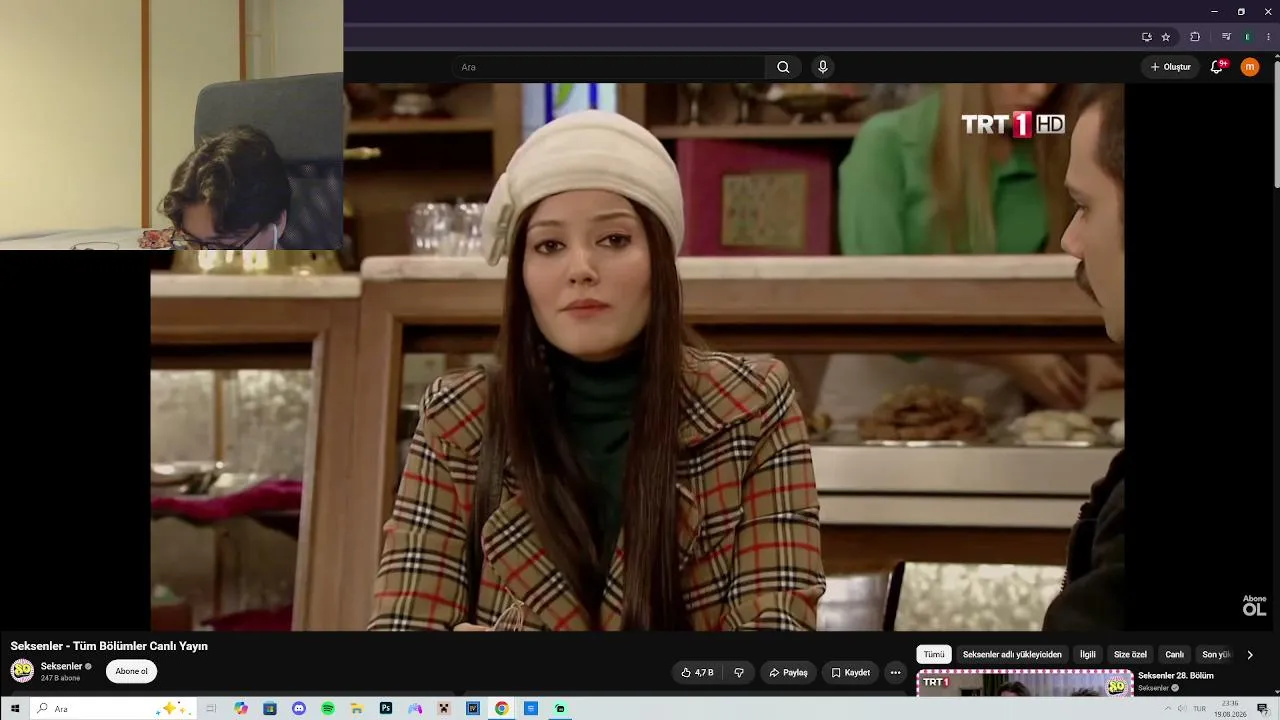Viewport: 1280px width, 720px height.
Task: Dislike the video with thumbs-down
Action: coord(739,673)
